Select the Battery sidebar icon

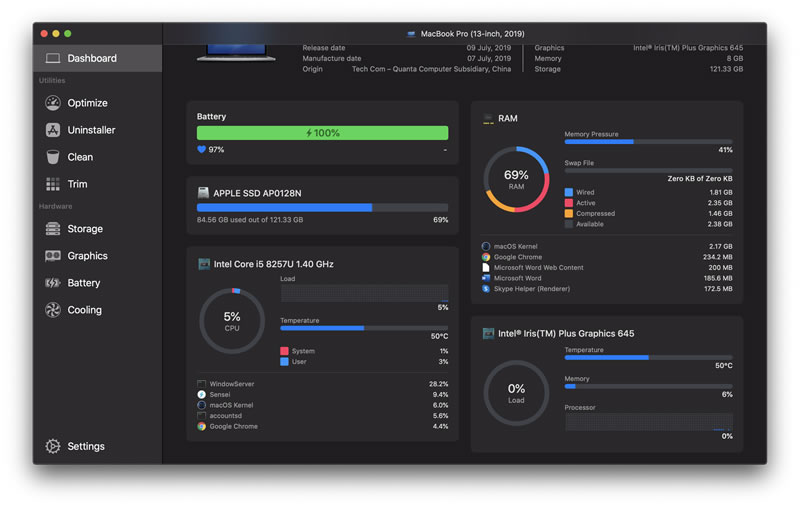tap(53, 283)
